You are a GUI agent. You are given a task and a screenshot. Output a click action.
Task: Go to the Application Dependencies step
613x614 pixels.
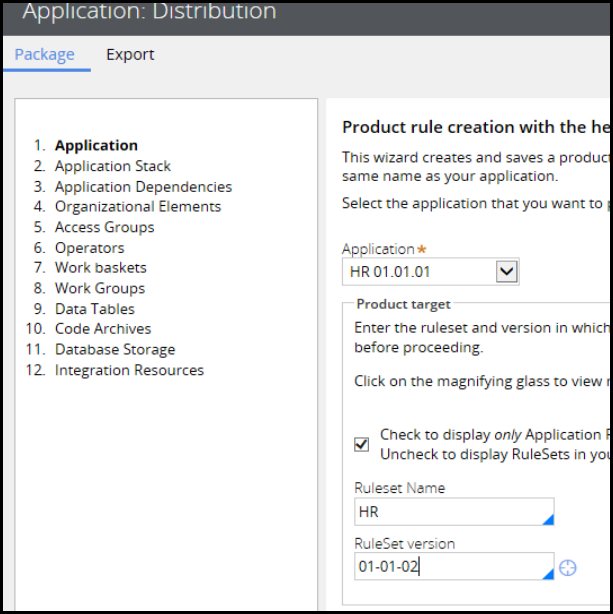[x=143, y=187]
